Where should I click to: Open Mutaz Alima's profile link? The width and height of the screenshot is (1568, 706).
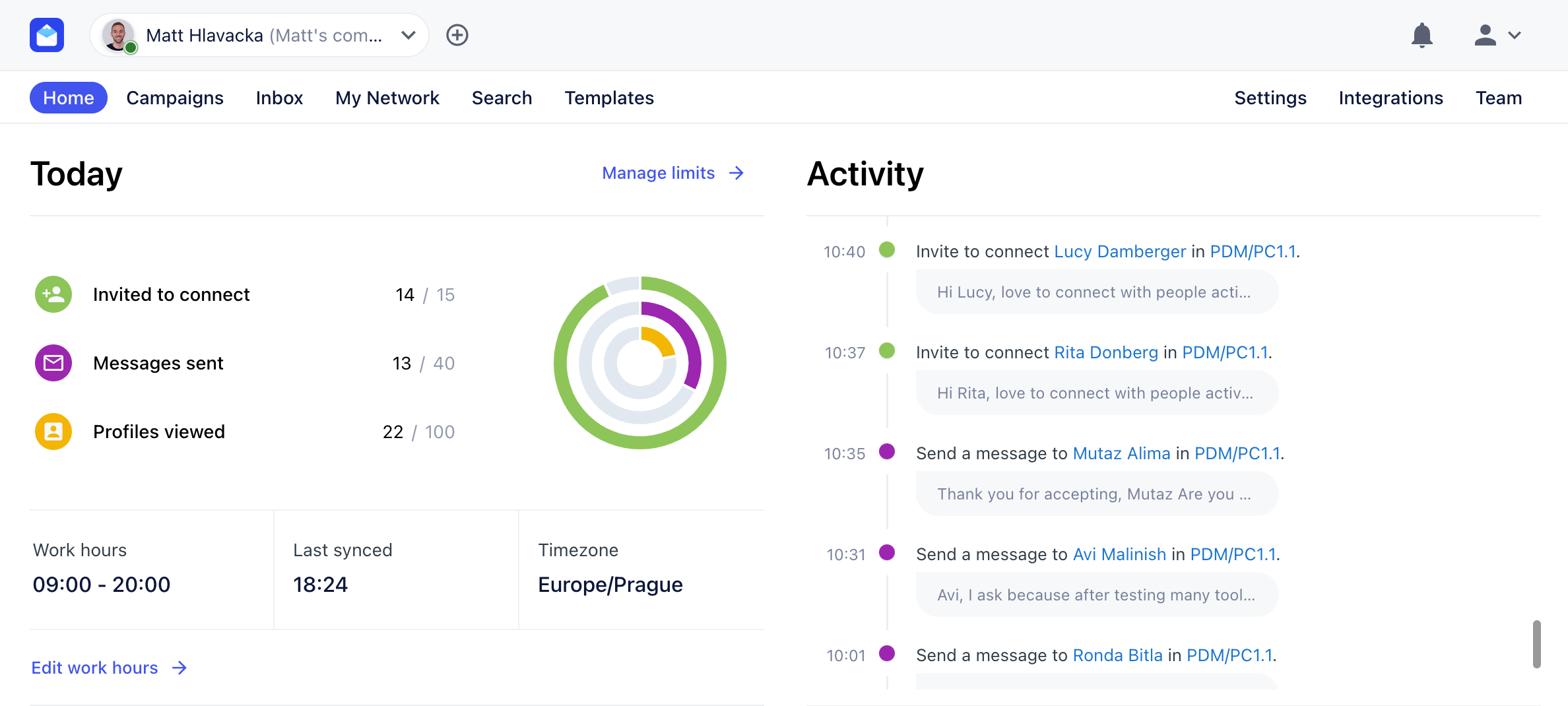1121,453
